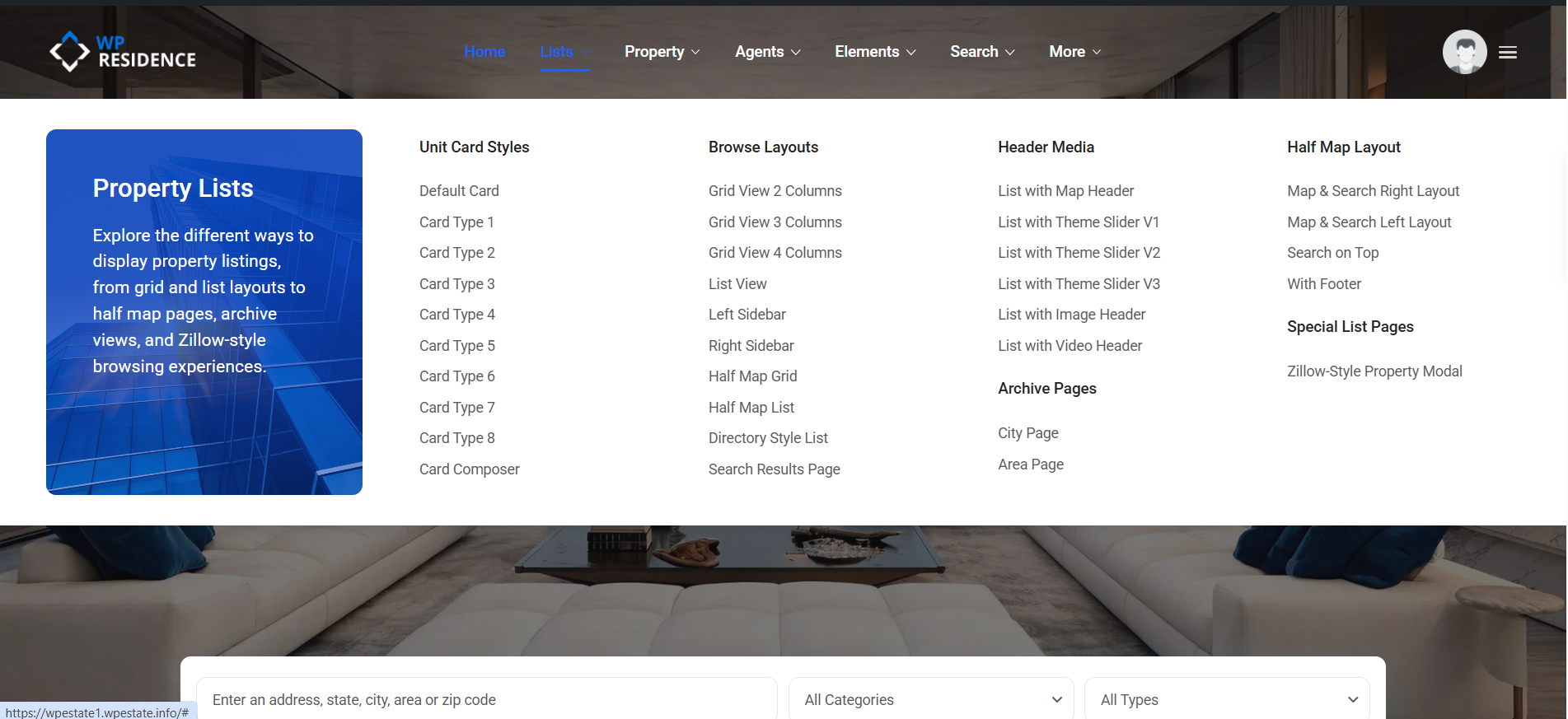This screenshot has width=1568, height=719.
Task: Go to the Home menu item
Action: pyautogui.click(x=484, y=52)
